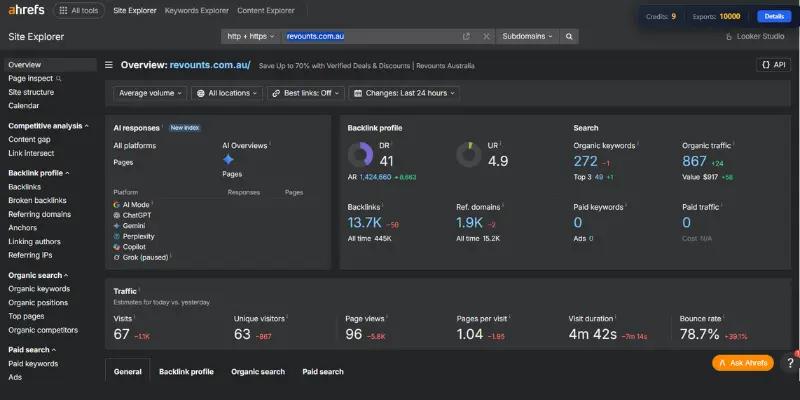Click the Details button
This screenshot has width=800, height=400.
774,16
